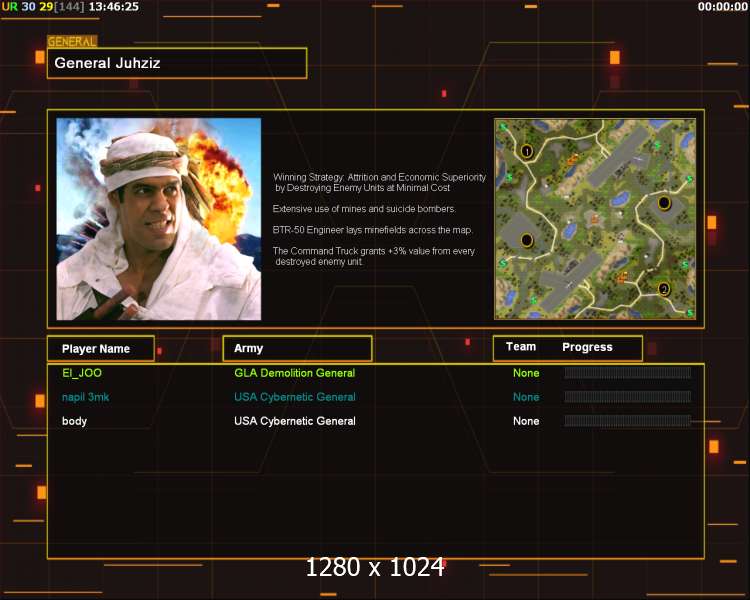Image resolution: width=750 pixels, height=600 pixels.
Task: Open the General Juhziz portrait image
Action: click(159, 219)
